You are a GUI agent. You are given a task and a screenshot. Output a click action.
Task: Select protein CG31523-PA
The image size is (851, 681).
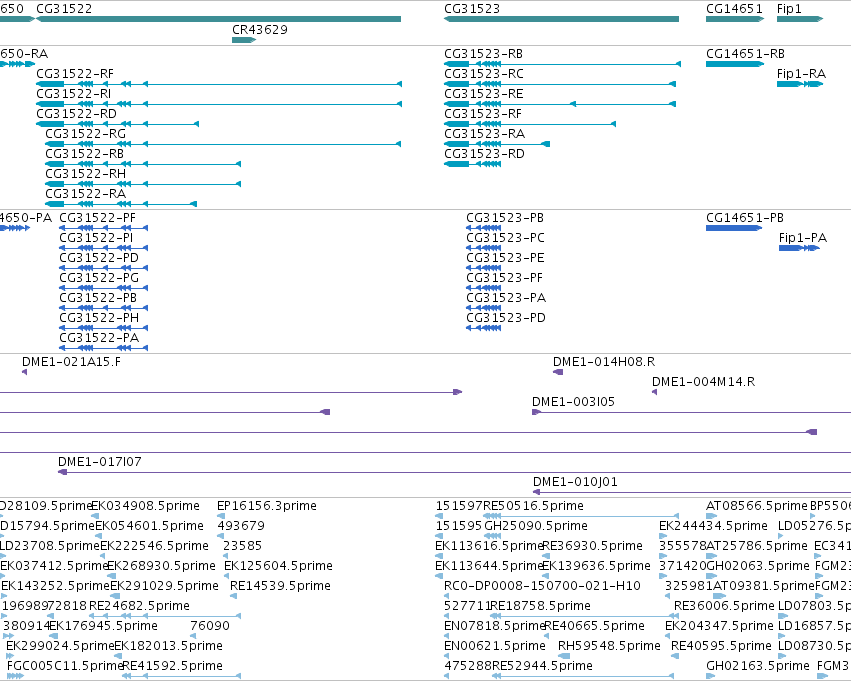pos(483,308)
